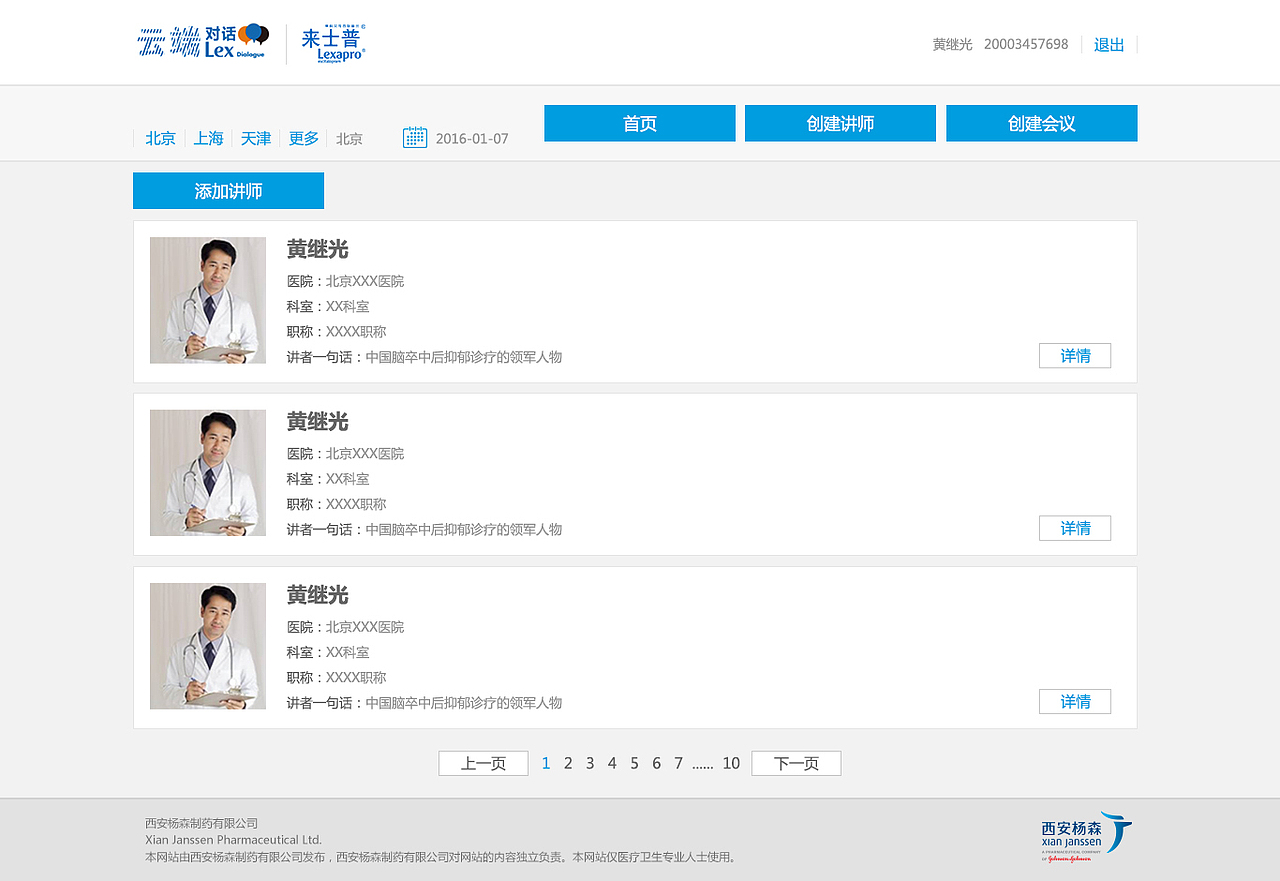Open the 首页 navigation item
Image resolution: width=1280 pixels, height=881 pixels.
[x=639, y=123]
